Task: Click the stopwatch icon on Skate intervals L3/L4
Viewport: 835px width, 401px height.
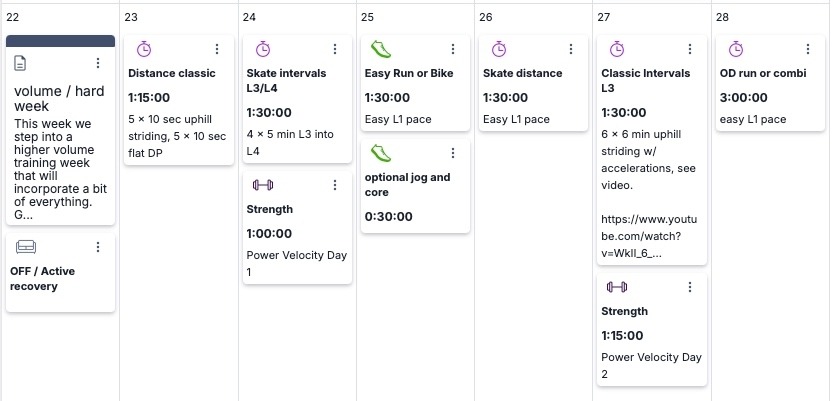Action: point(262,49)
